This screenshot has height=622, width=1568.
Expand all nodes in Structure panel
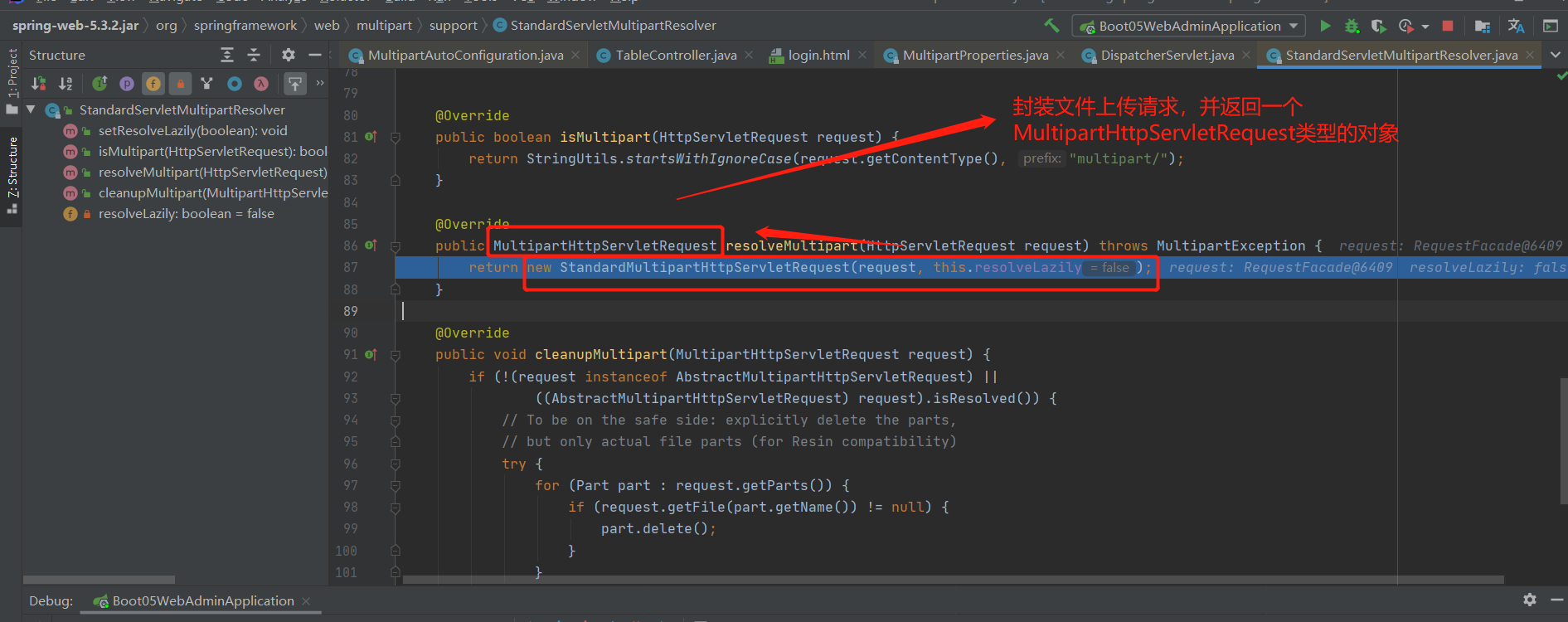pyautogui.click(x=227, y=55)
